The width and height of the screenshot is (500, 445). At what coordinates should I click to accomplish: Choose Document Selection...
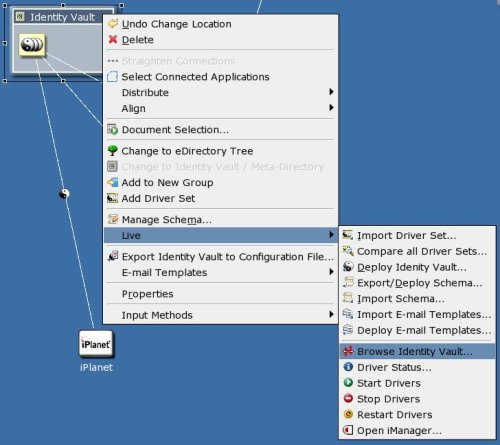coord(220,129)
